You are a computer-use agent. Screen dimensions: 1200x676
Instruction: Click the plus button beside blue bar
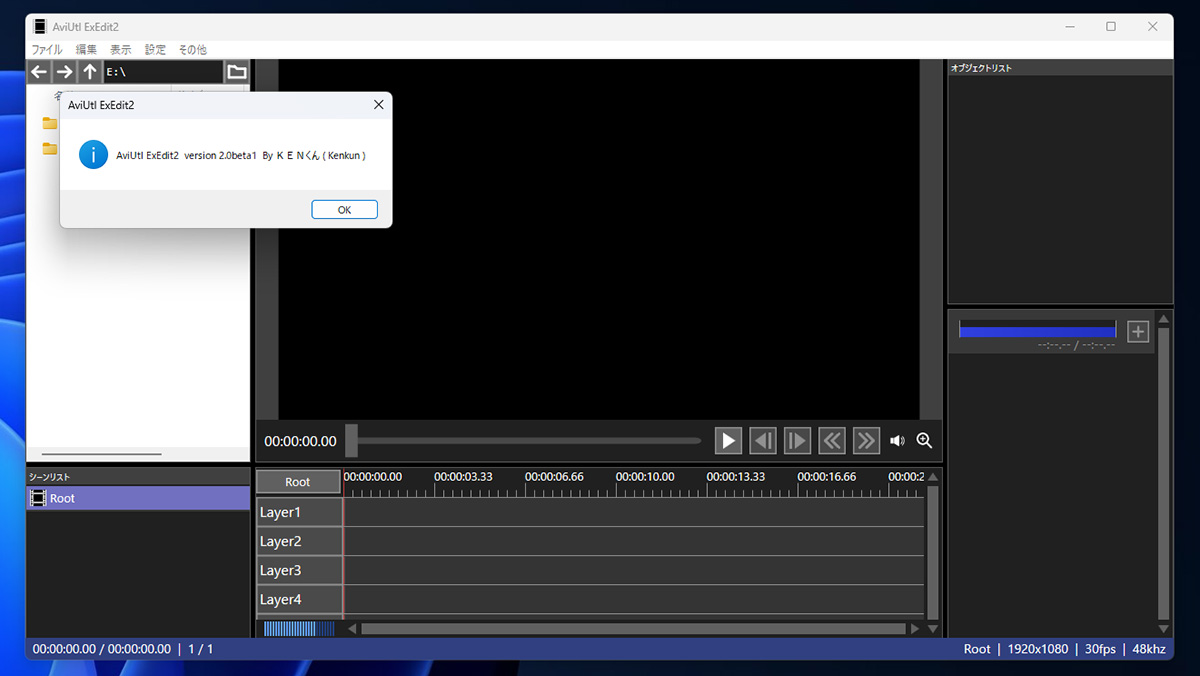[1138, 331]
